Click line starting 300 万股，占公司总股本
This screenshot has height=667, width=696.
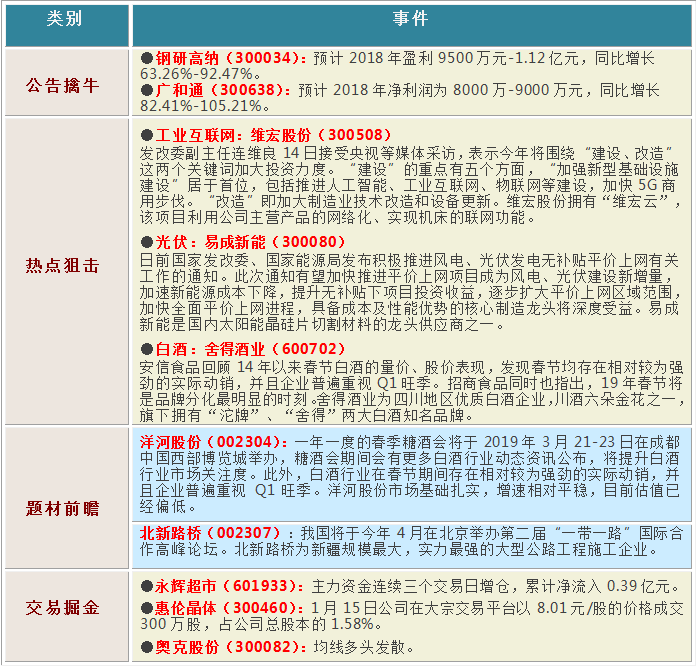(261, 624)
